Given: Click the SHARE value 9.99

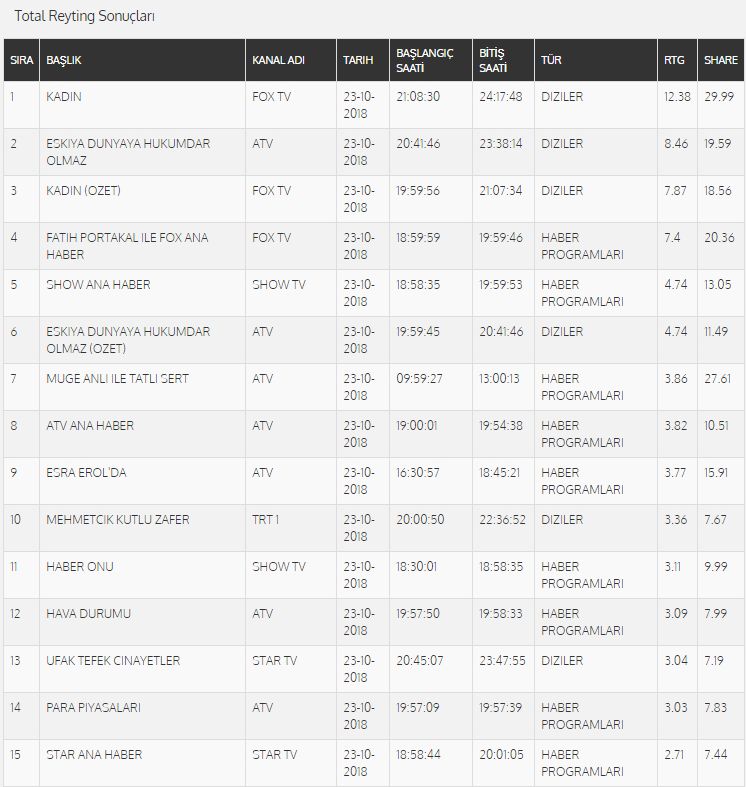Looking at the screenshot, I should coord(716,567).
